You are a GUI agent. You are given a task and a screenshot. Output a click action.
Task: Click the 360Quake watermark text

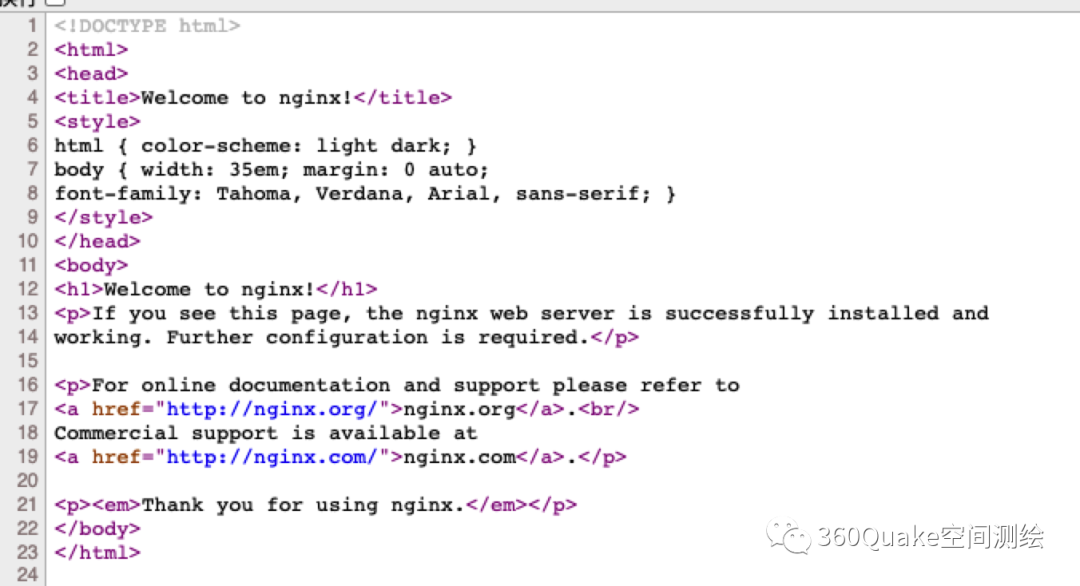coord(930,537)
